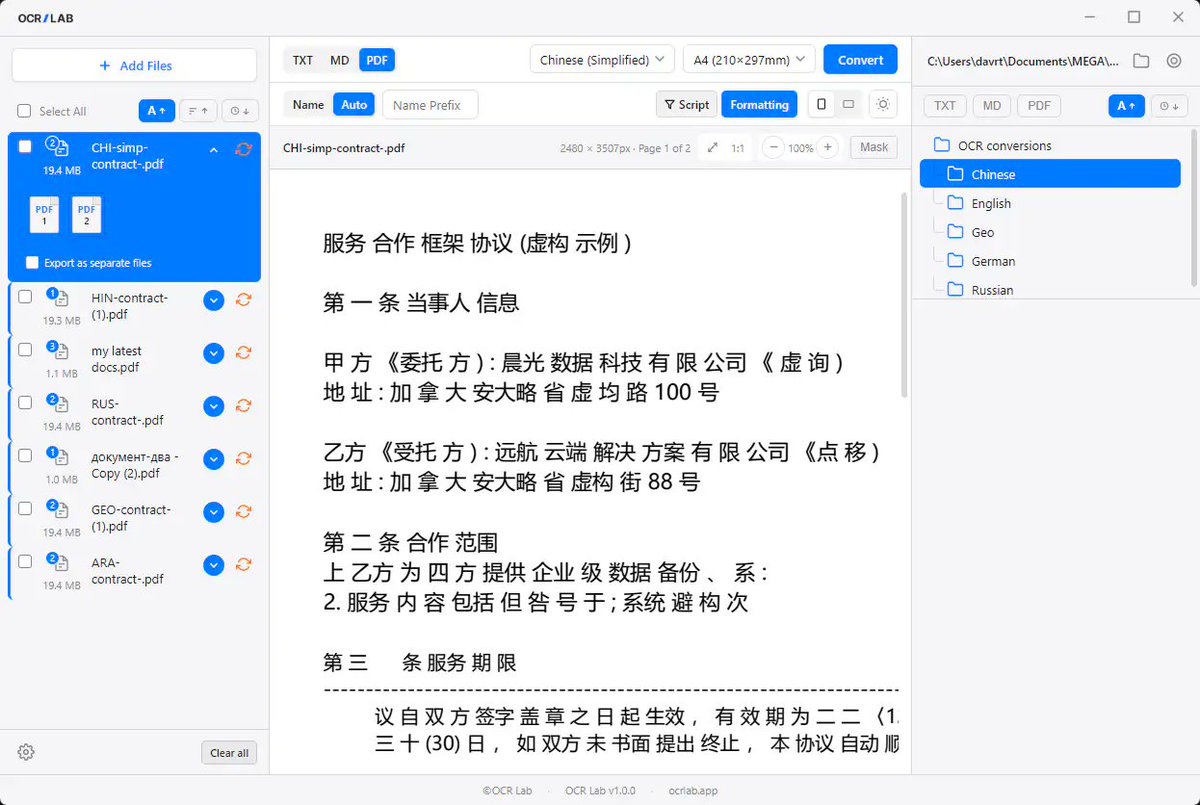Switch to portrait page orientation
The height and width of the screenshot is (805, 1200).
[x=821, y=104]
